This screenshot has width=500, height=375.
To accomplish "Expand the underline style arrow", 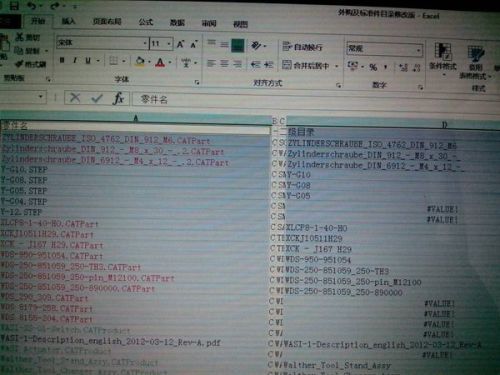I will (x=98, y=61).
